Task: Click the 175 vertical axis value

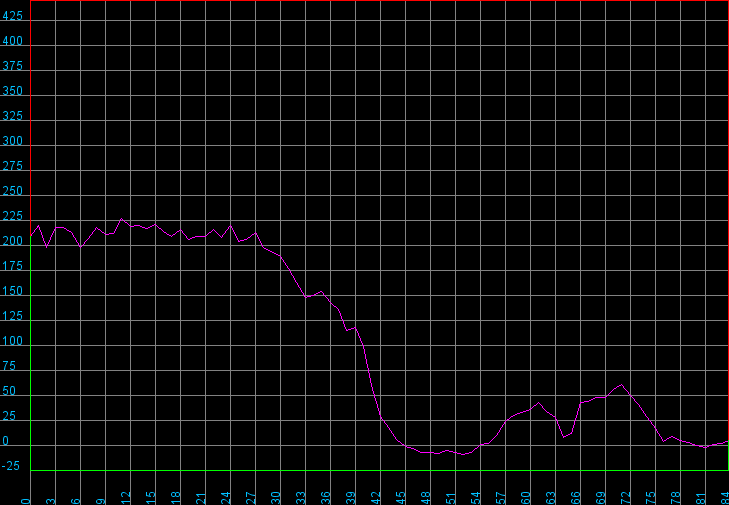Action: (x=12, y=266)
